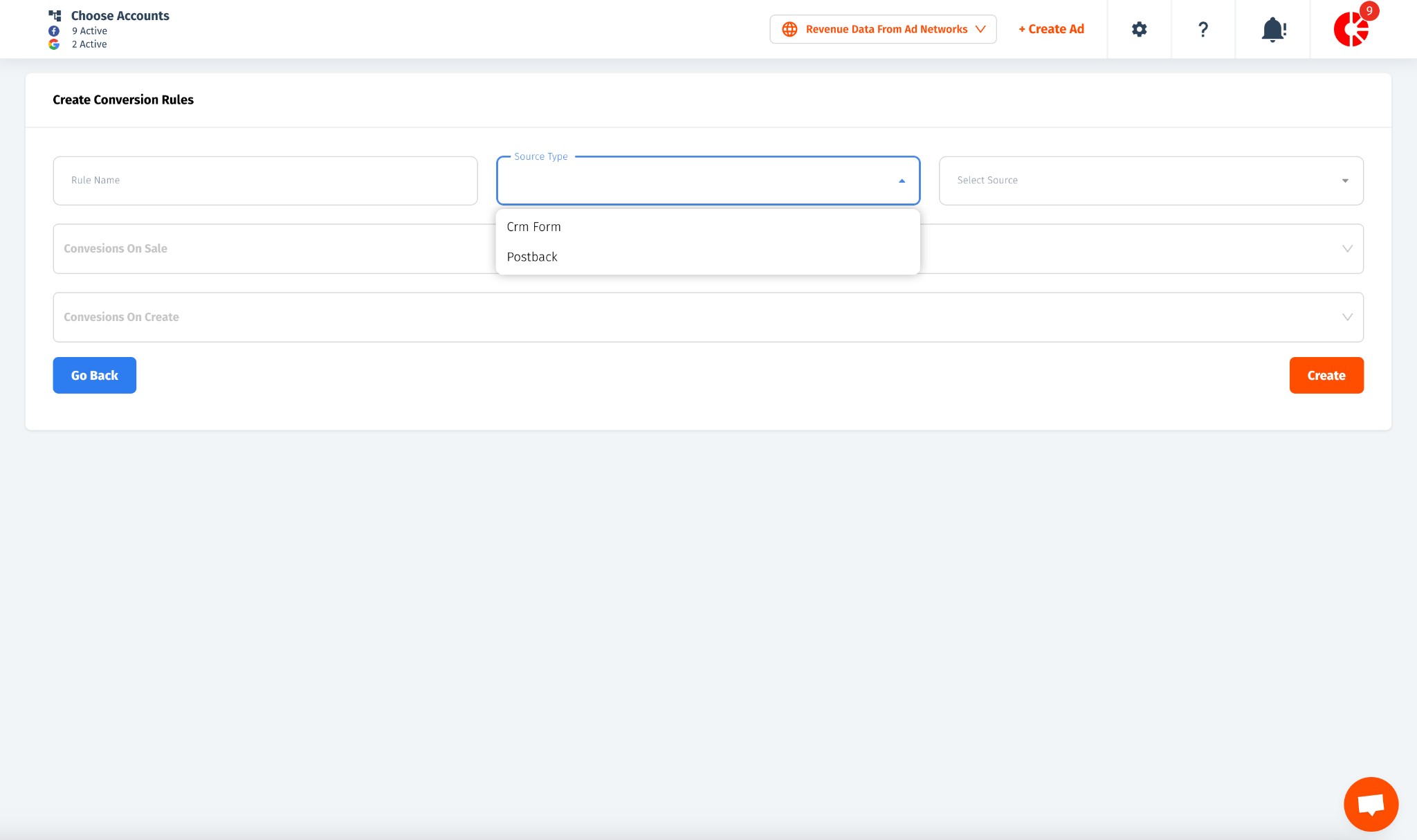
Task: Open the settings gear icon
Action: tap(1139, 29)
